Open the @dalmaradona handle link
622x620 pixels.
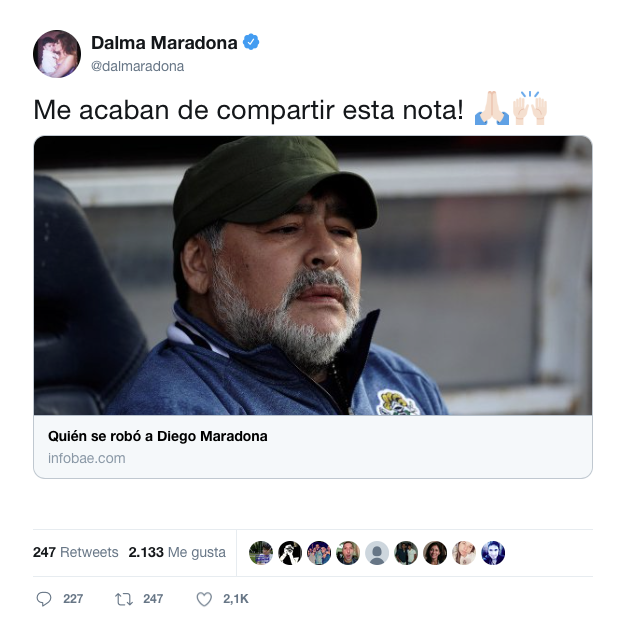(137, 66)
